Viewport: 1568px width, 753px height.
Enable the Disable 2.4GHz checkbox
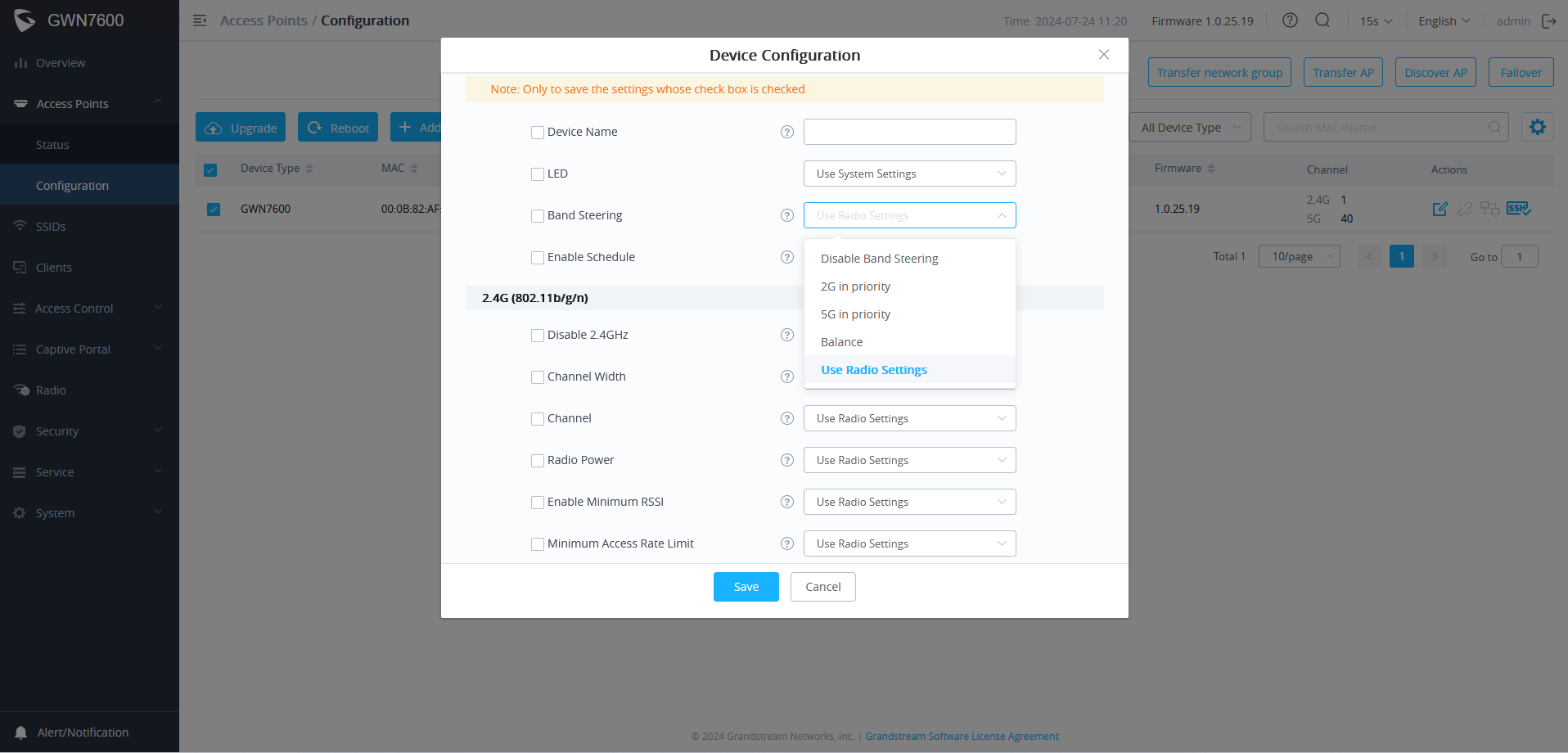click(x=538, y=336)
